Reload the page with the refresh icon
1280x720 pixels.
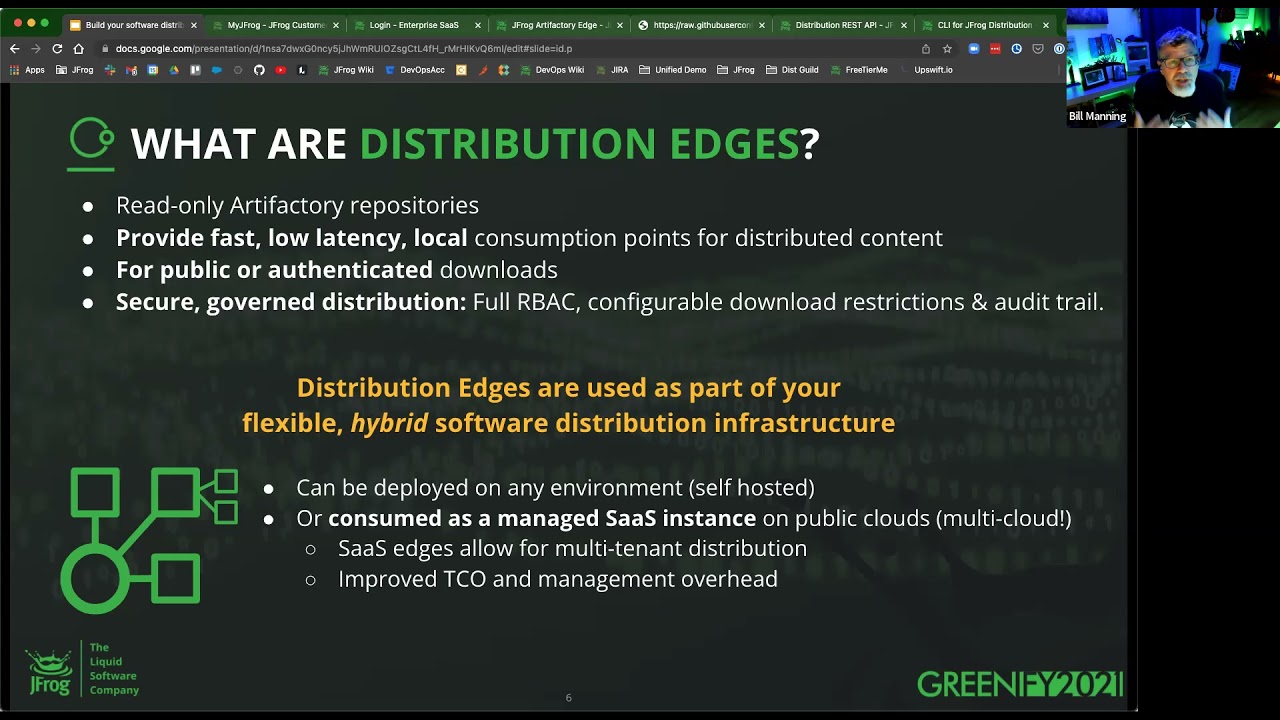(x=57, y=48)
